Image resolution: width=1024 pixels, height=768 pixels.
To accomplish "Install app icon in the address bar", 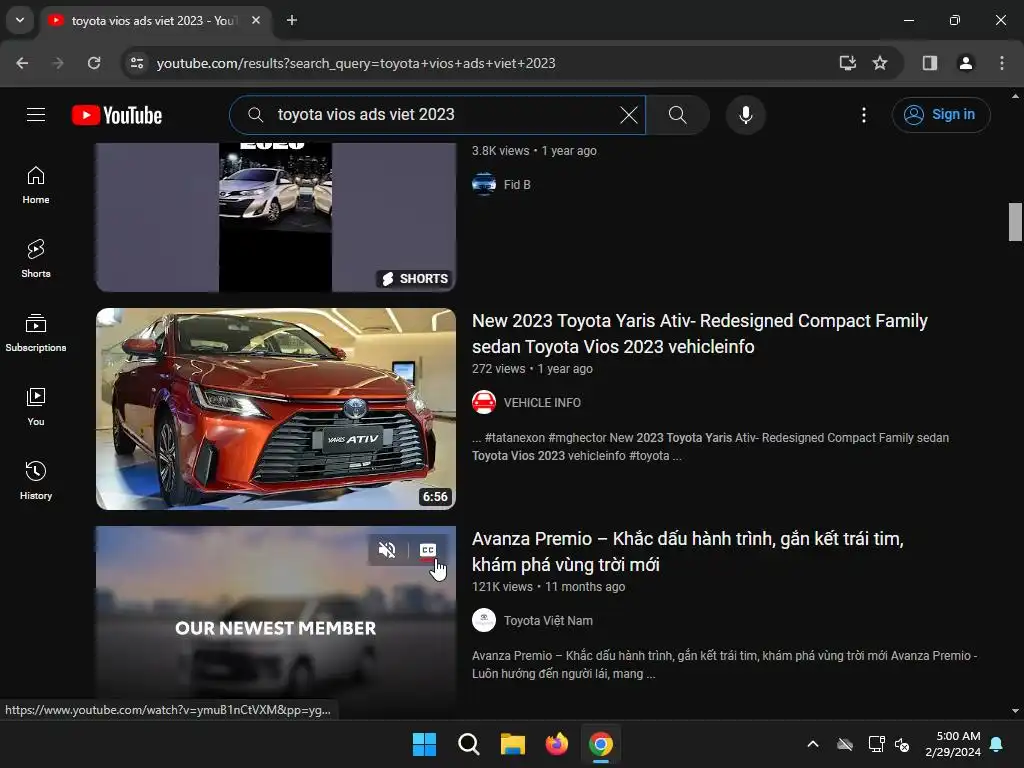I will (x=848, y=63).
